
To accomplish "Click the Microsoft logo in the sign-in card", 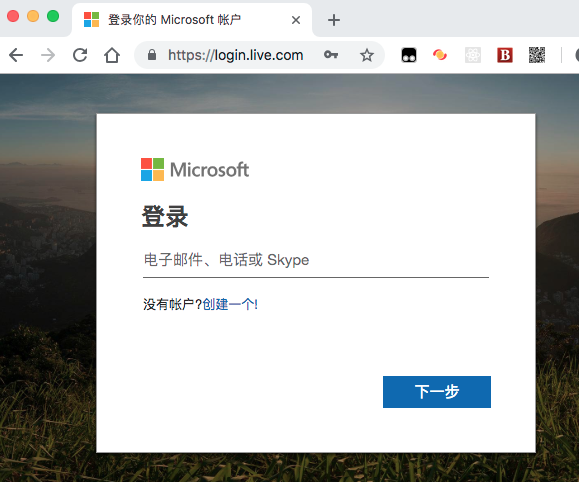I will click(x=195, y=170).
